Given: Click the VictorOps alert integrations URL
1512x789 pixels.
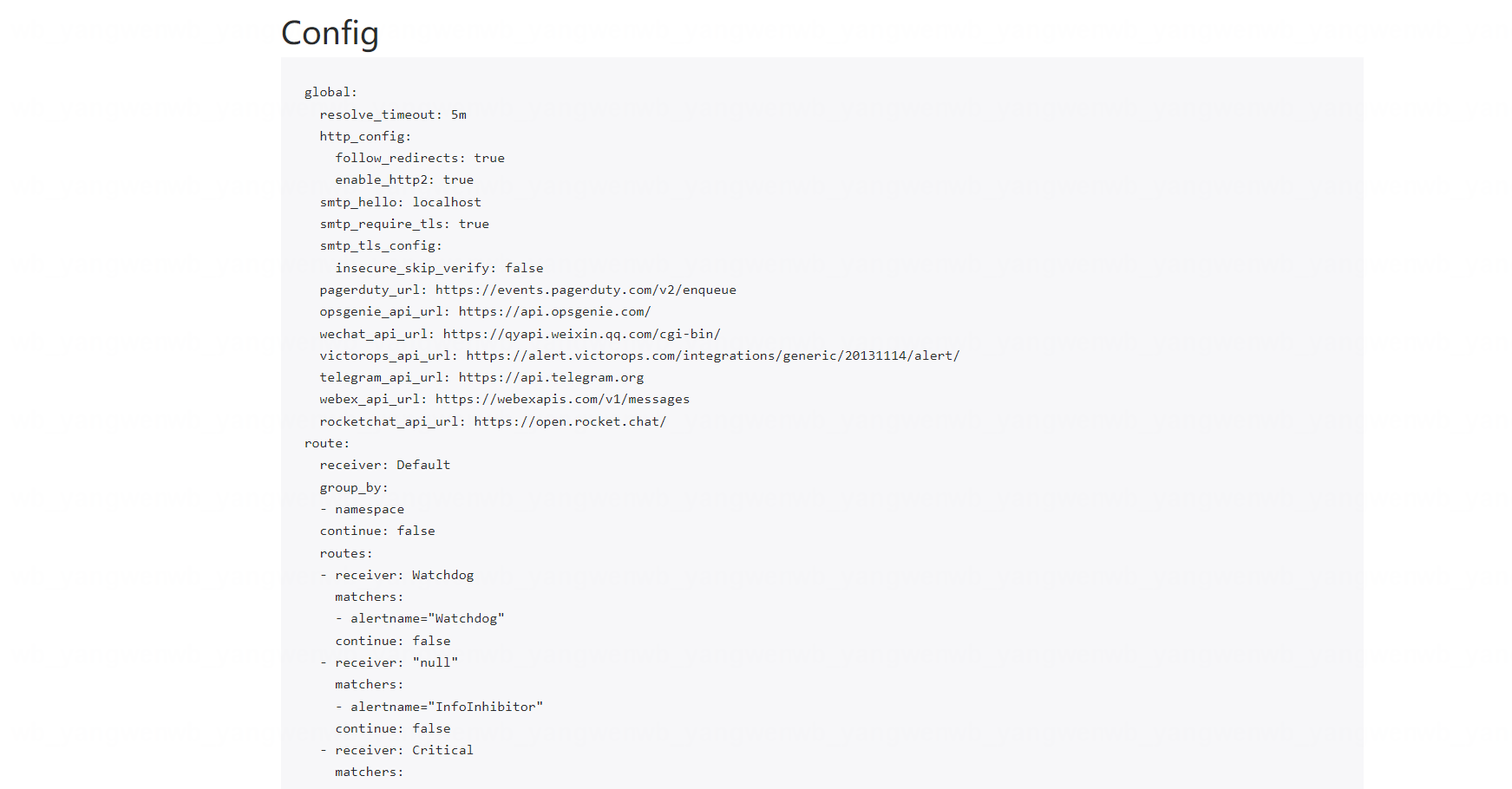Looking at the screenshot, I should tap(712, 355).
